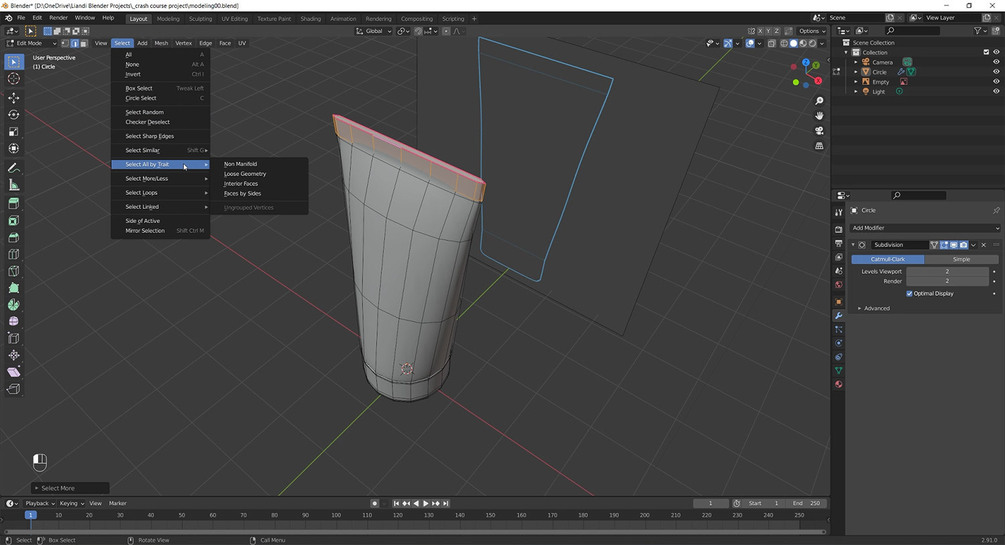Open the Add Modifier dropdown
1005x545 pixels.
pyautogui.click(x=923, y=228)
